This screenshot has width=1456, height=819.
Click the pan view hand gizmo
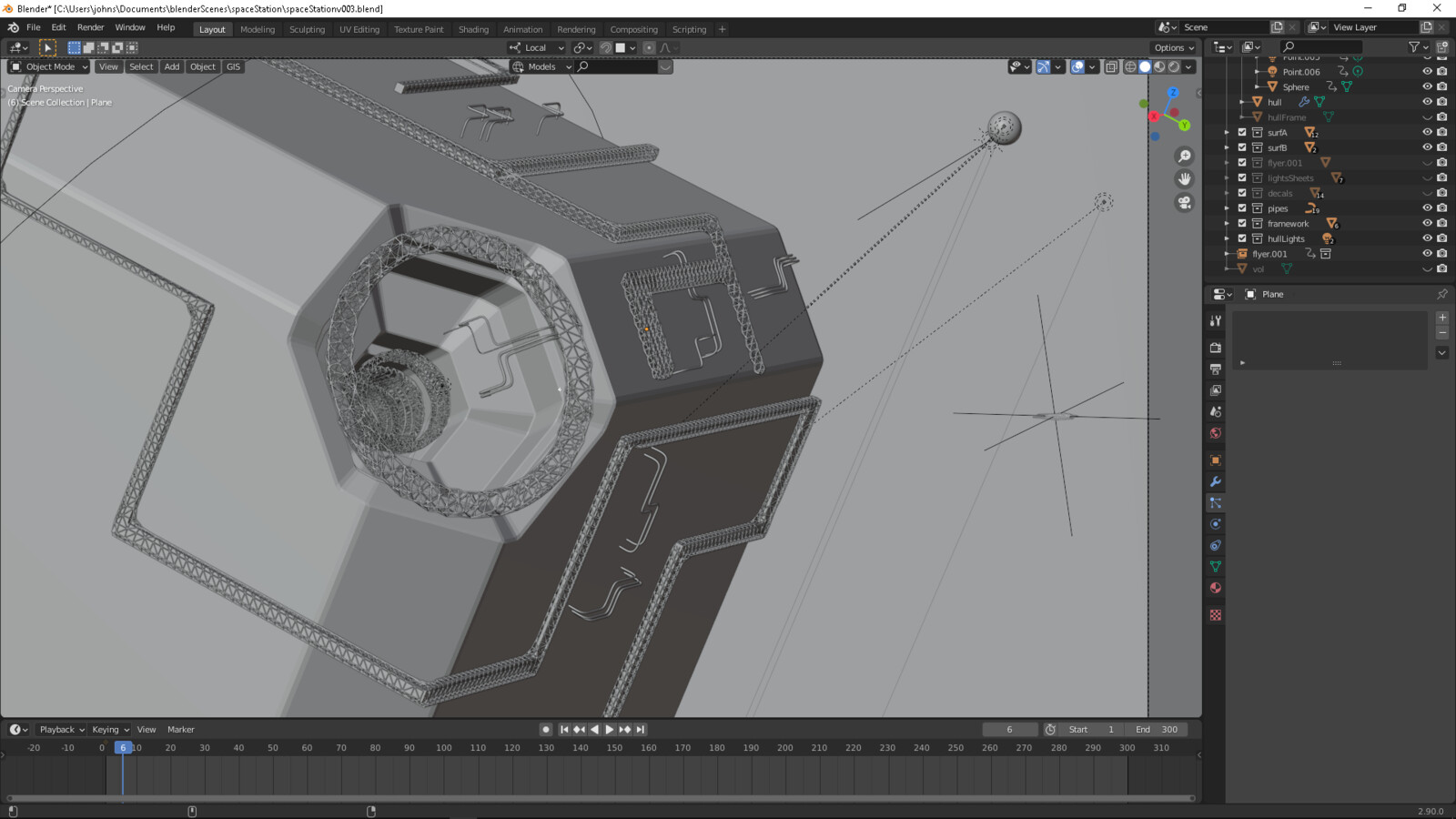[x=1184, y=179]
